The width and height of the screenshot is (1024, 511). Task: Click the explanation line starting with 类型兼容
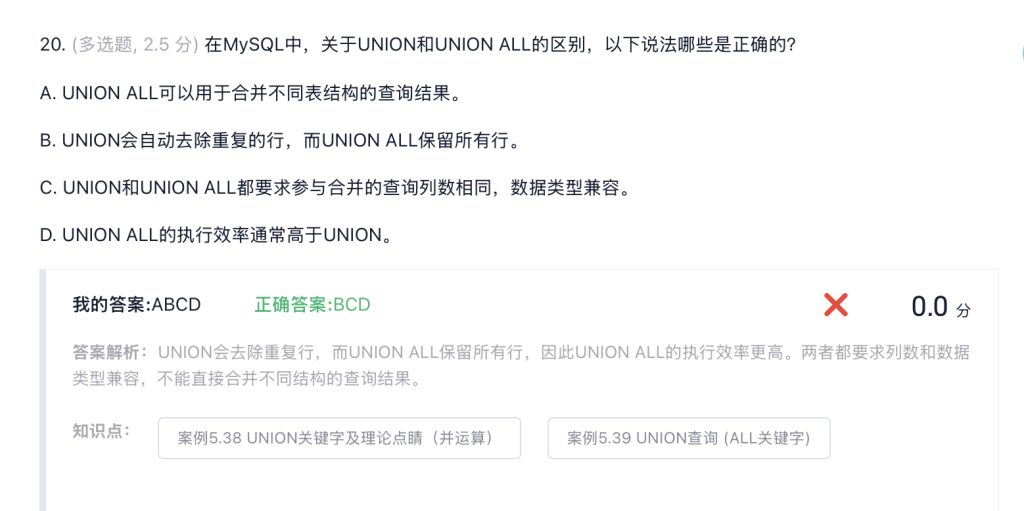pos(245,379)
